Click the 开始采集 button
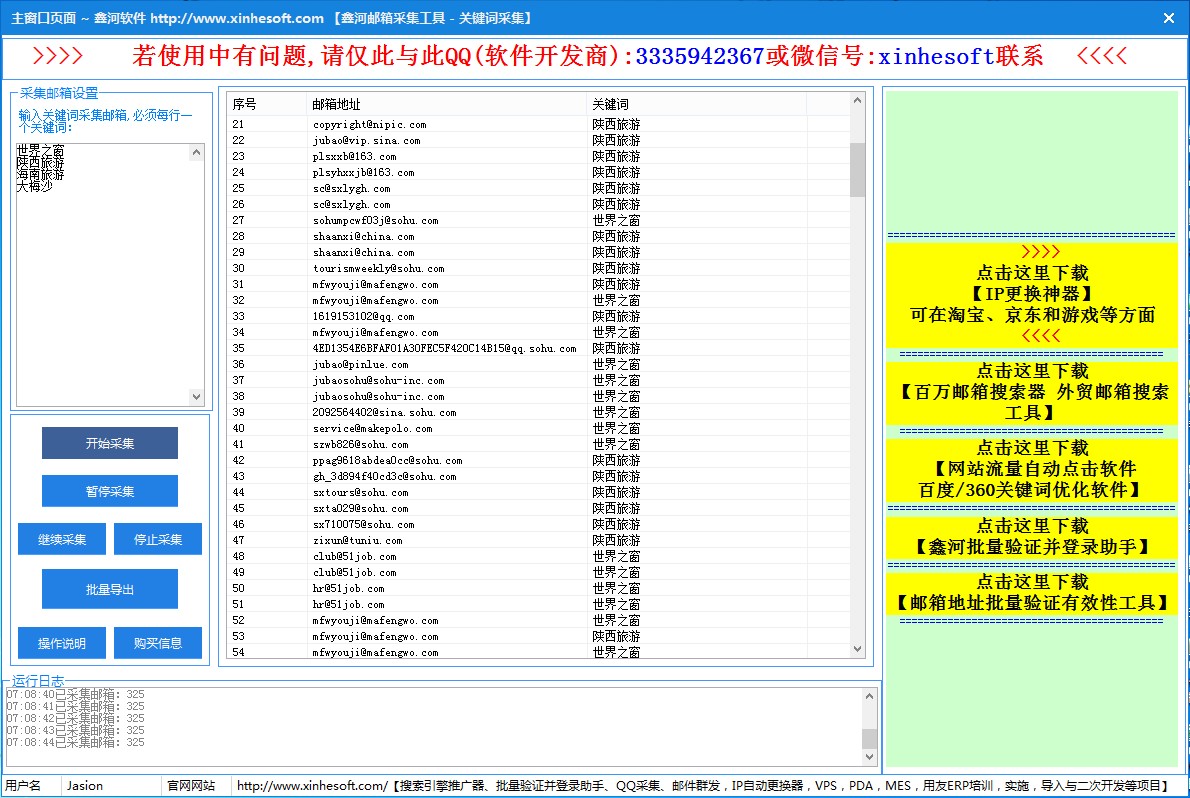Screen dimensions: 1190x798 (x=110, y=443)
